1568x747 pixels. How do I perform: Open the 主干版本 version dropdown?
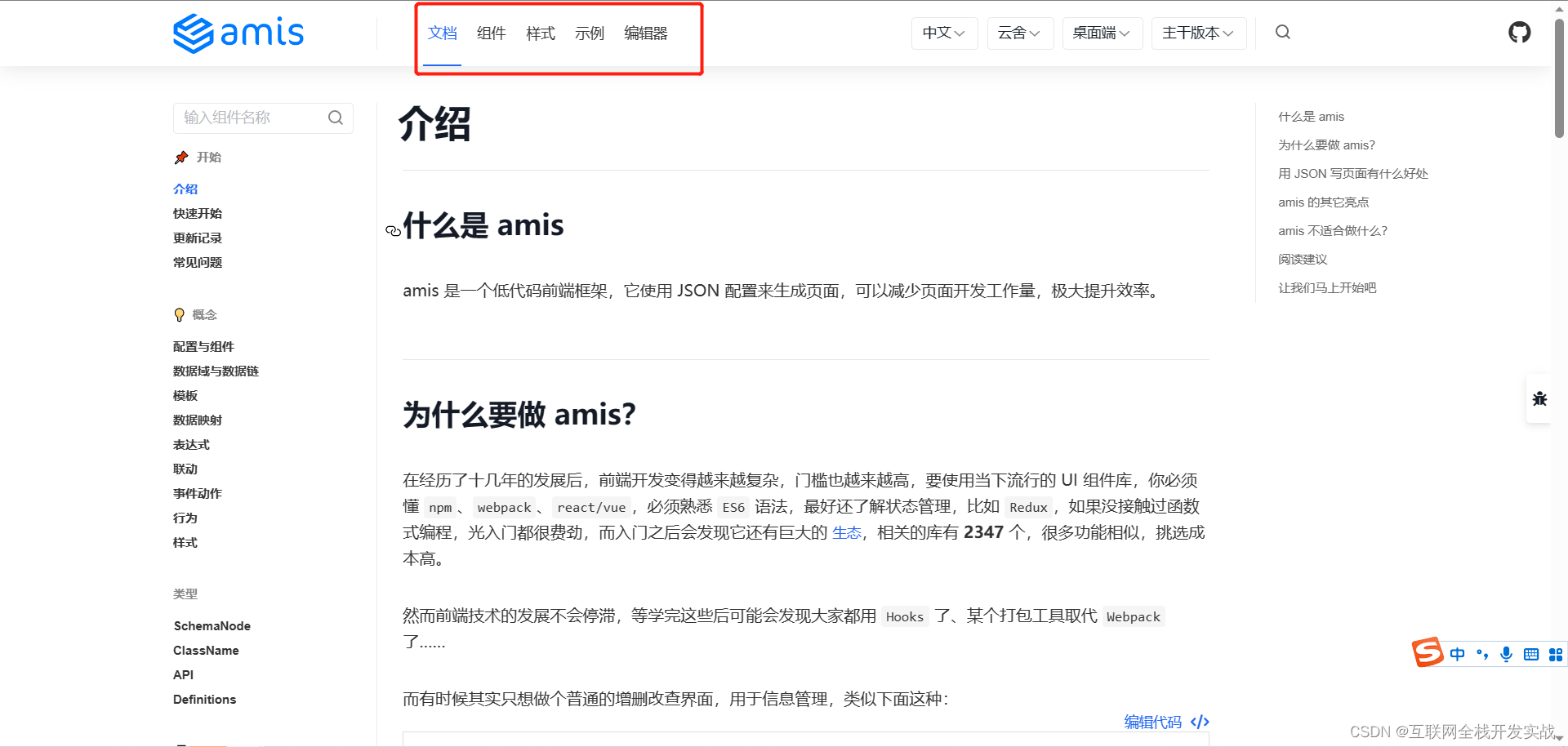1198,33
